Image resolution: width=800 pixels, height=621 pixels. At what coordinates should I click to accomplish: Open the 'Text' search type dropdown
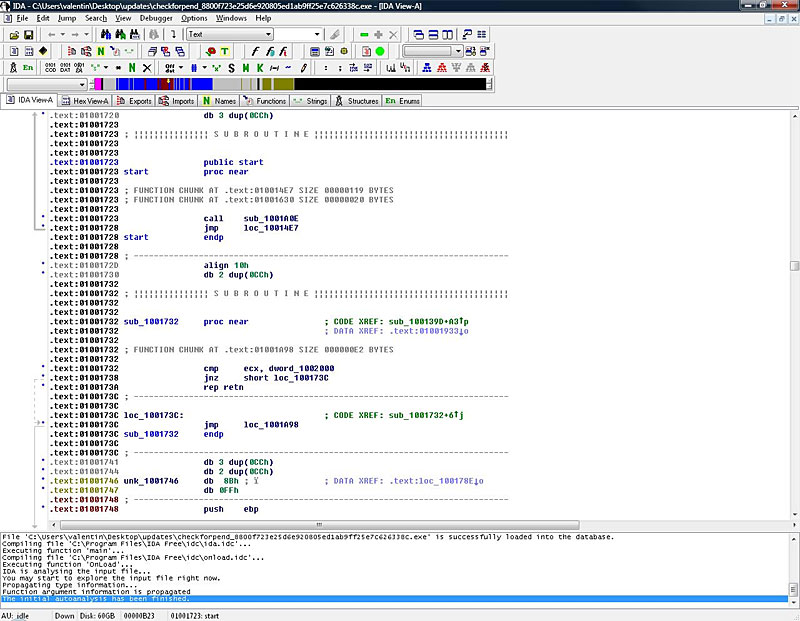270,35
